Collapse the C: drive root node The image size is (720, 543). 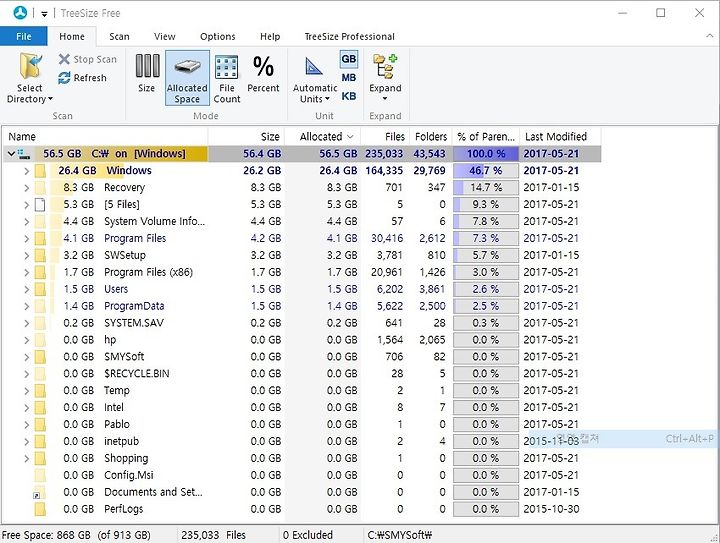pyautogui.click(x=11, y=154)
